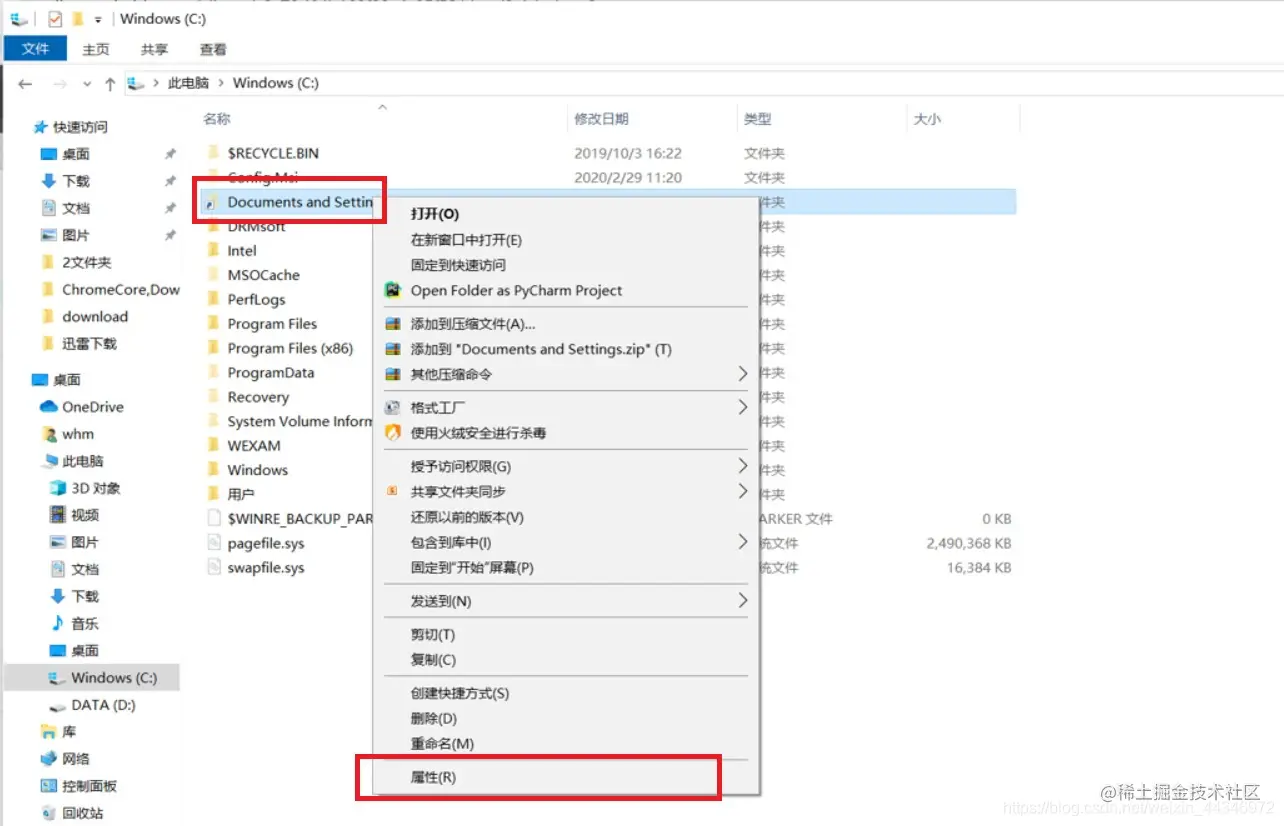The height and width of the screenshot is (826, 1284).
Task: Click 添加到压缩文件(A)... in context menu
Action: (x=473, y=324)
